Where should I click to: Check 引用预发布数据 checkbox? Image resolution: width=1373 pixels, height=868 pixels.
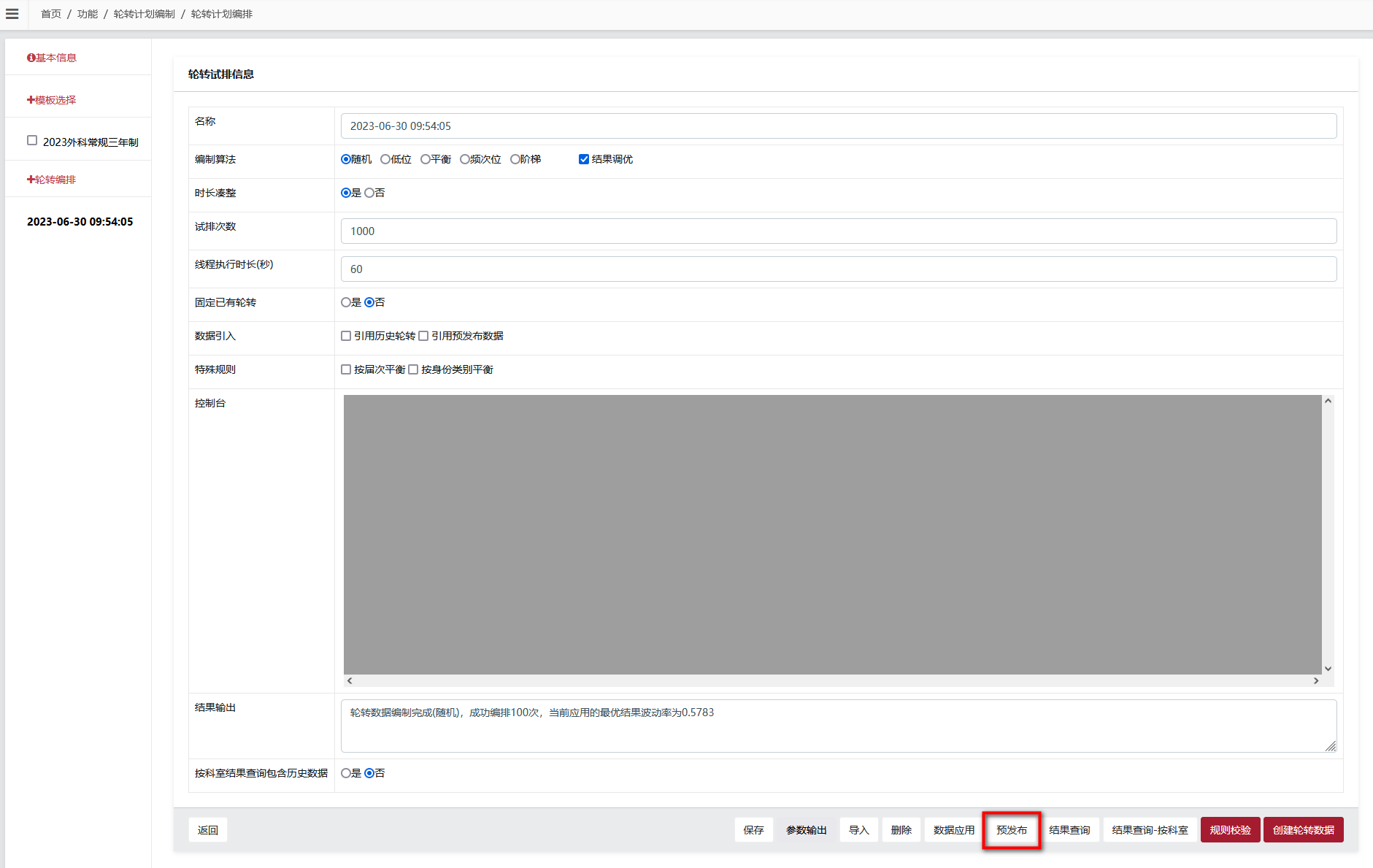point(423,336)
